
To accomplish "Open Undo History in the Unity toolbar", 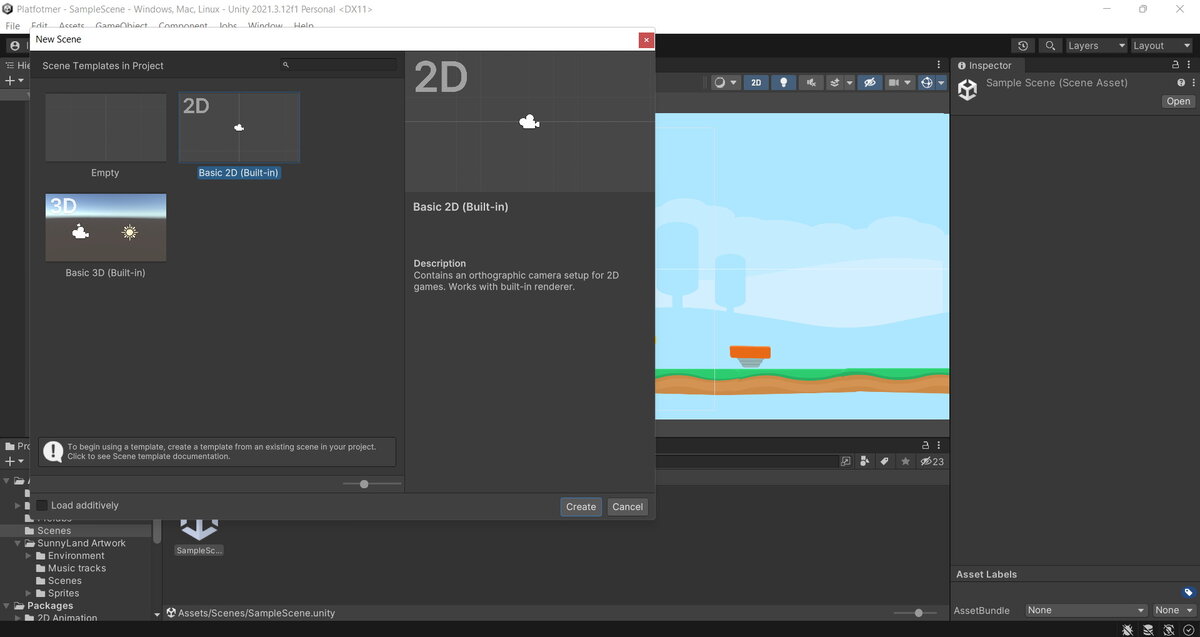I will 1022,46.
